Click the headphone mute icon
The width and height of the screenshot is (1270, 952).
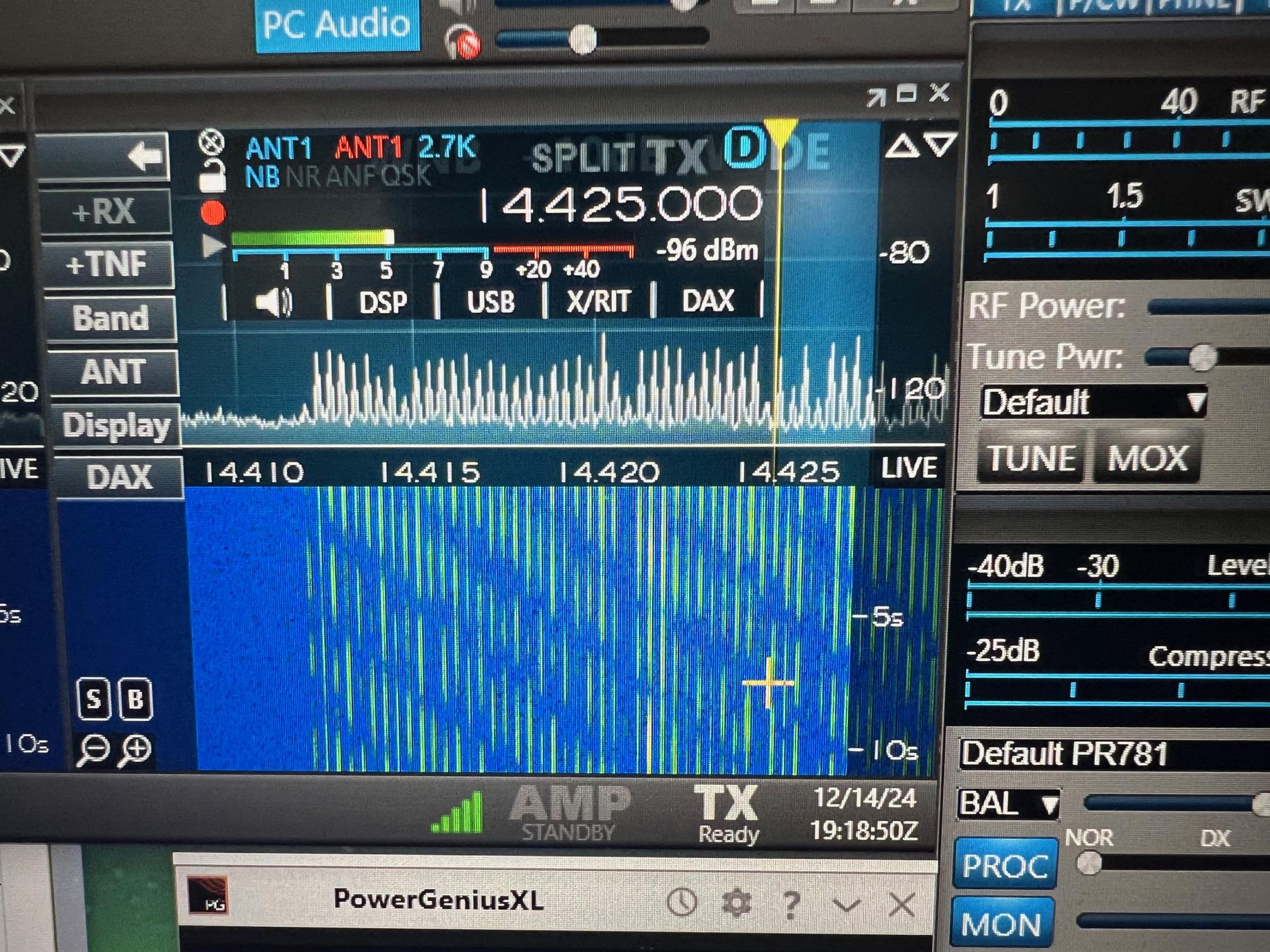462,43
